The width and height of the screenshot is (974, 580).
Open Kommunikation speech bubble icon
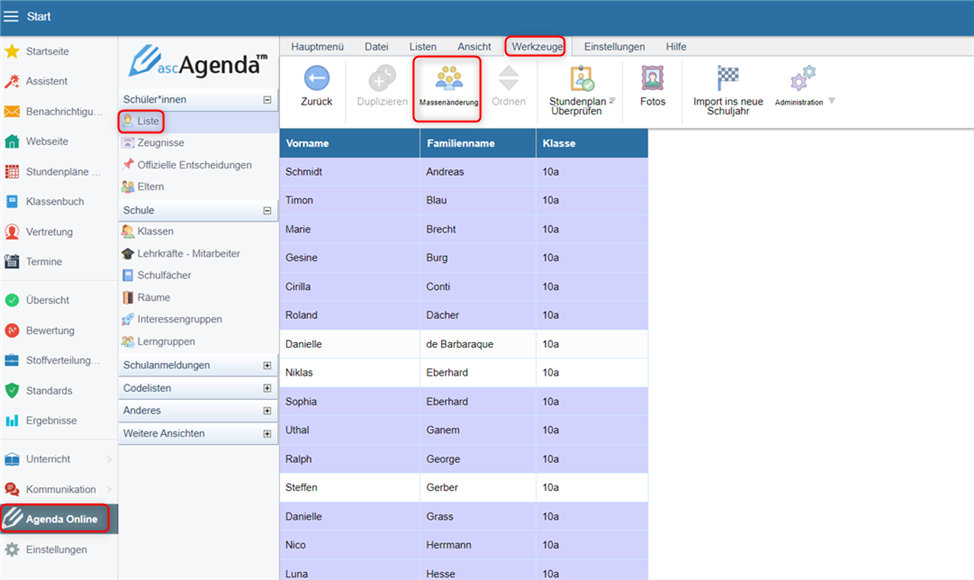12,489
